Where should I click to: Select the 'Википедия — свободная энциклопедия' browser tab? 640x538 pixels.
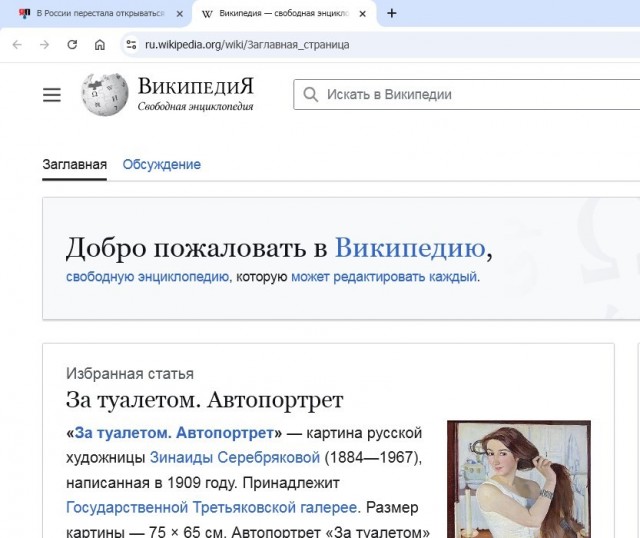(x=284, y=13)
